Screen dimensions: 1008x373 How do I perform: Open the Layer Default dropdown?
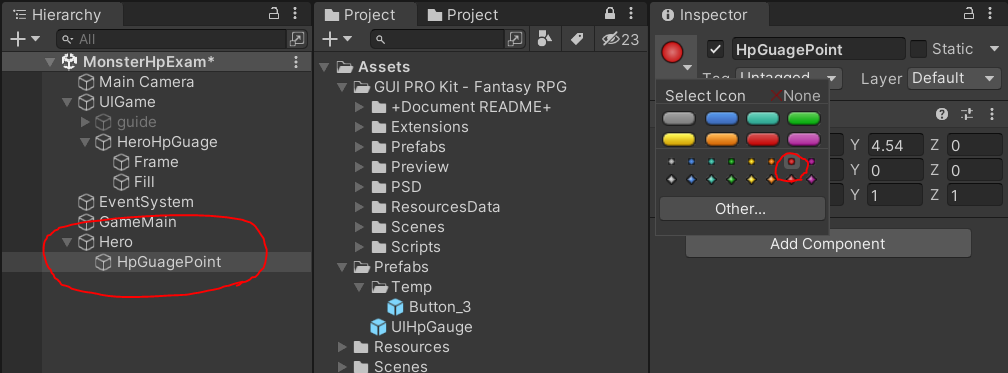click(x=953, y=78)
